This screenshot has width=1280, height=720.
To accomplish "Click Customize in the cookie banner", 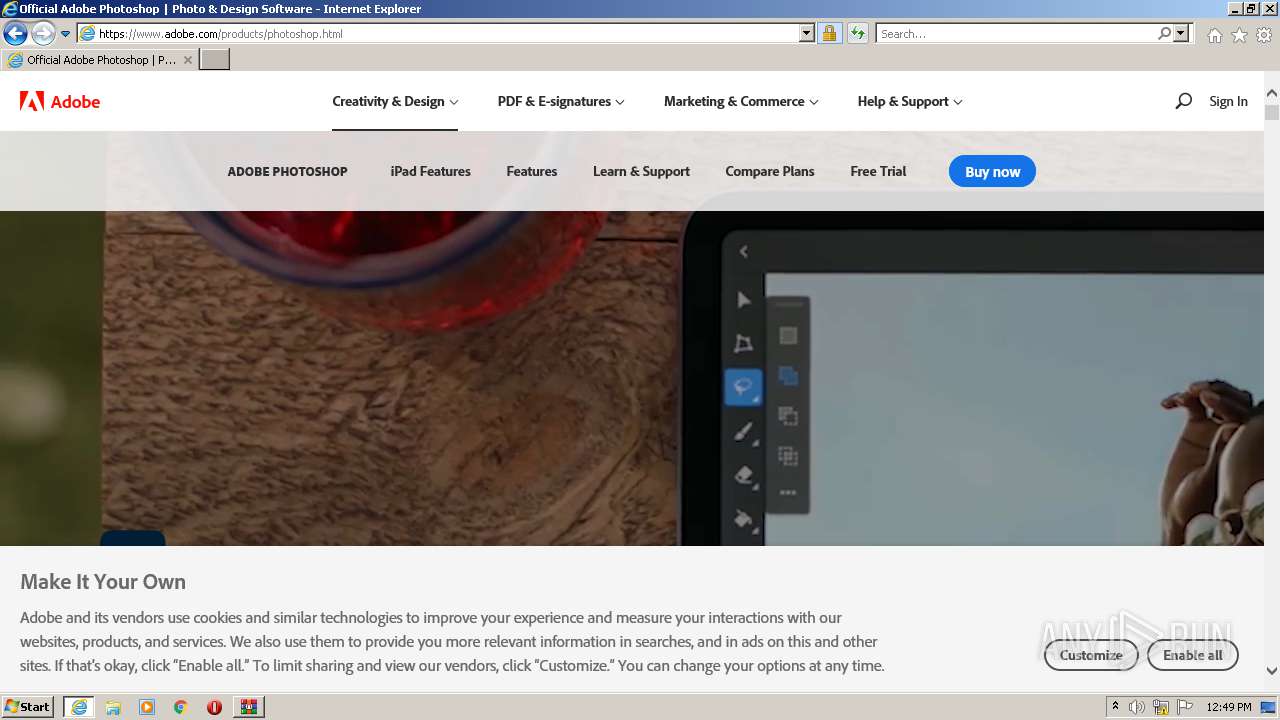I will 1091,655.
